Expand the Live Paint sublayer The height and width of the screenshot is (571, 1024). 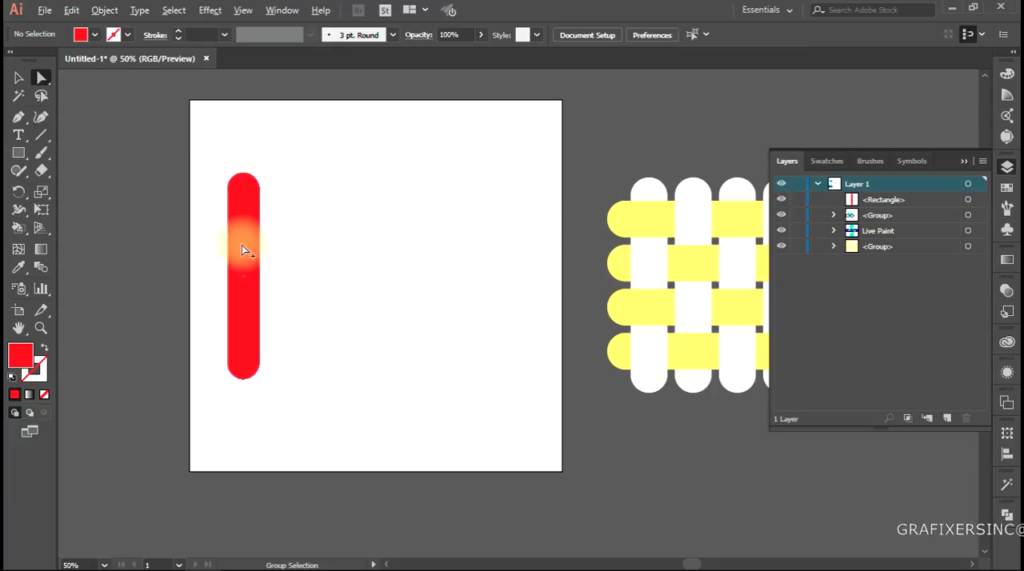833,231
